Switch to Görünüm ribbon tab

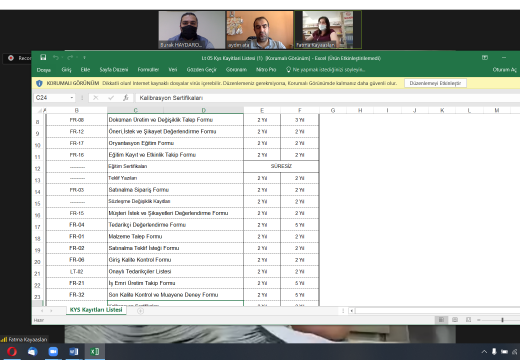click(x=236, y=70)
